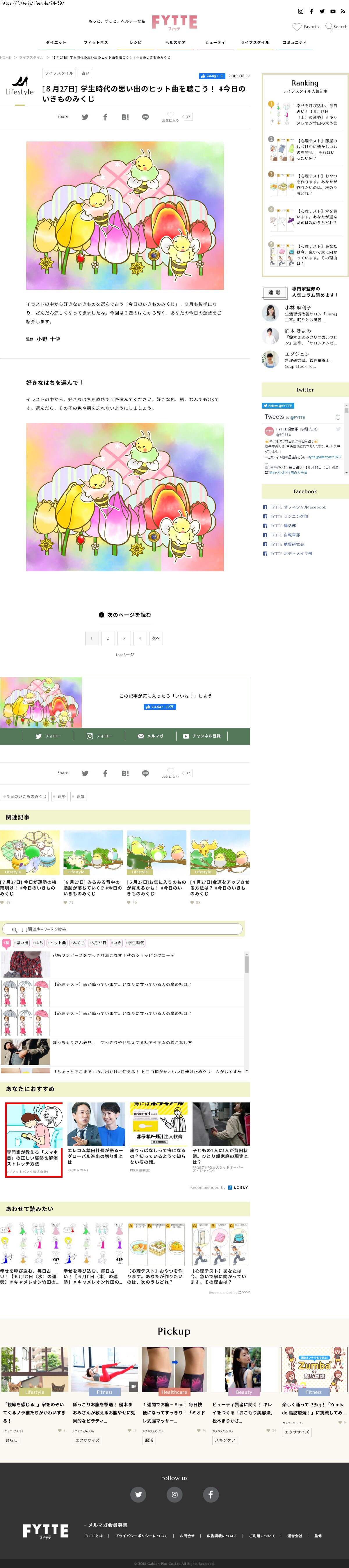Add the article to favorites (お気に入り heart)
The image size is (349, 1568).
[170, 115]
